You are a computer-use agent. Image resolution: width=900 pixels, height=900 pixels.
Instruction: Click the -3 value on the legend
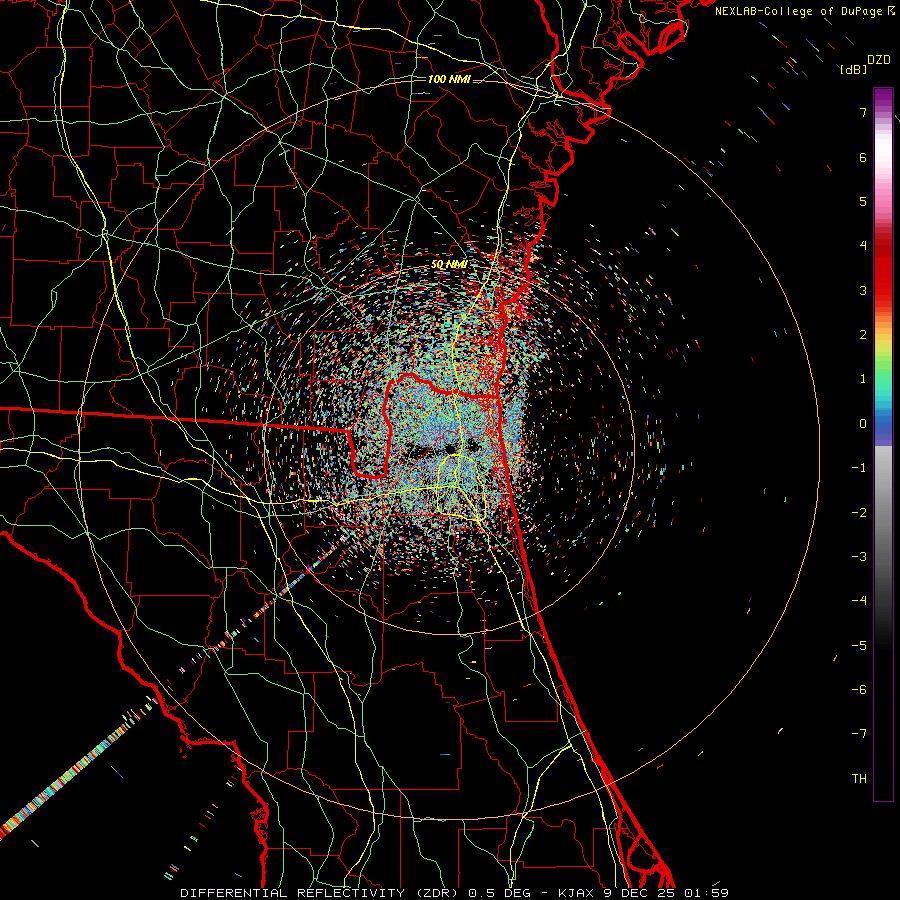(859, 556)
